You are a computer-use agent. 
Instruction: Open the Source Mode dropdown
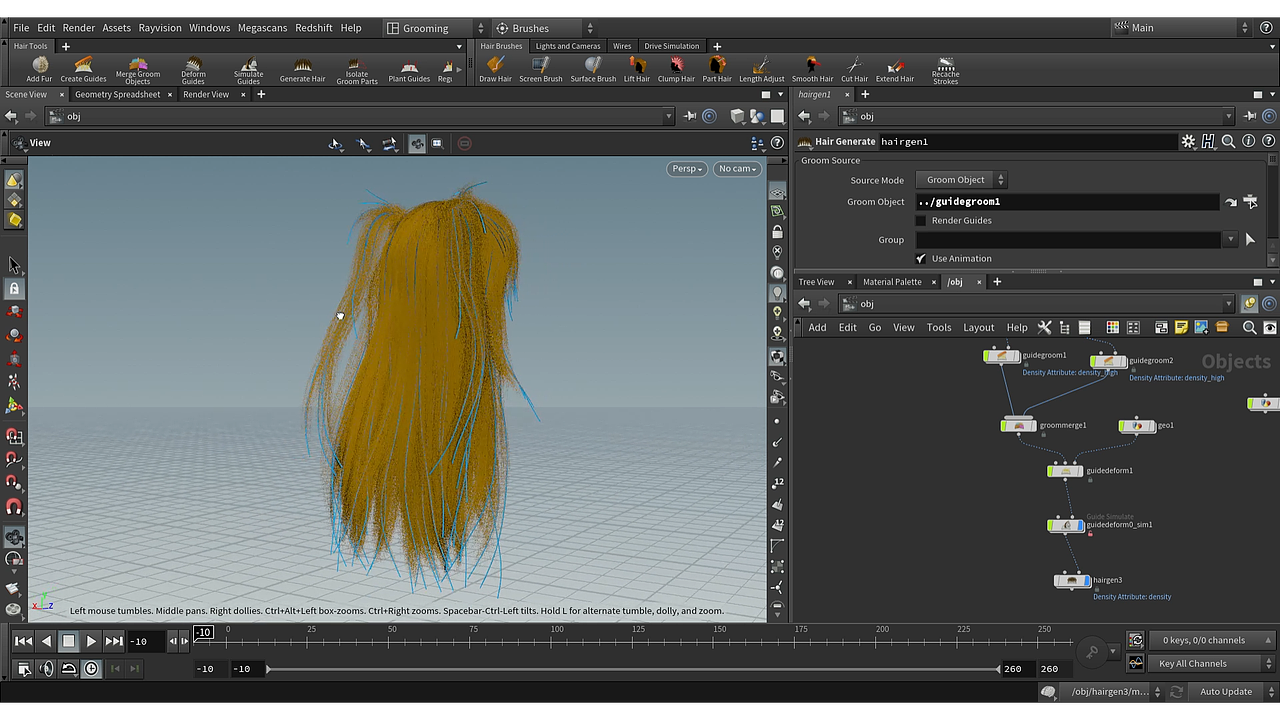[x=961, y=180]
